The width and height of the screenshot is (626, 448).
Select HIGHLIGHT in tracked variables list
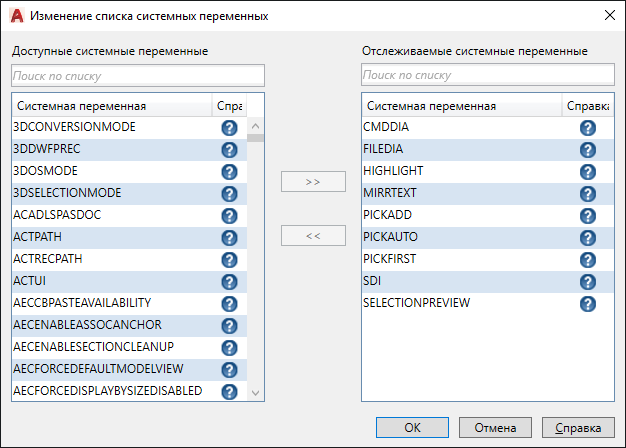coord(393,171)
